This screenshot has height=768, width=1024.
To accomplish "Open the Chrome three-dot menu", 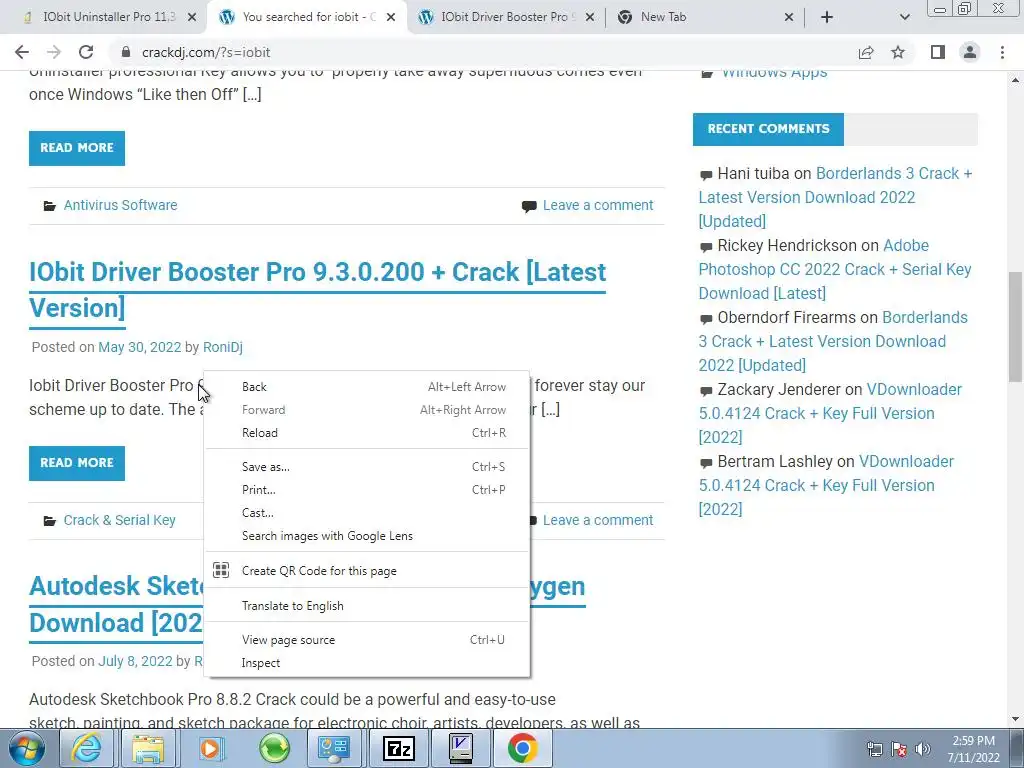I will tap(1002, 52).
